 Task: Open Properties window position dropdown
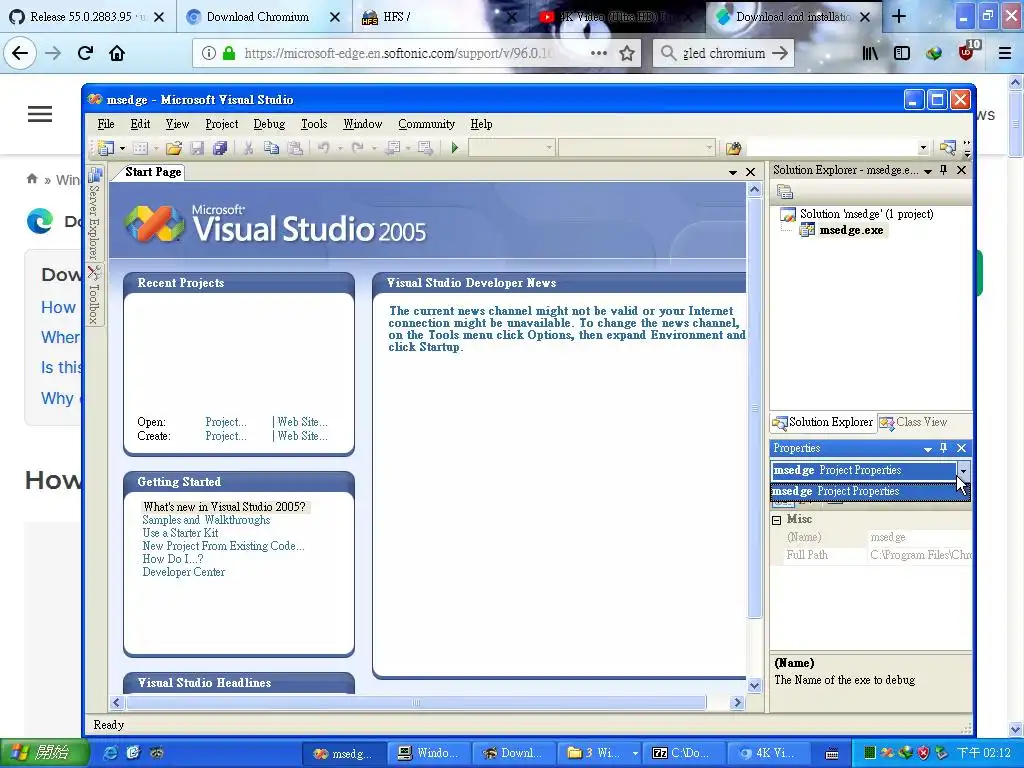pos(927,449)
